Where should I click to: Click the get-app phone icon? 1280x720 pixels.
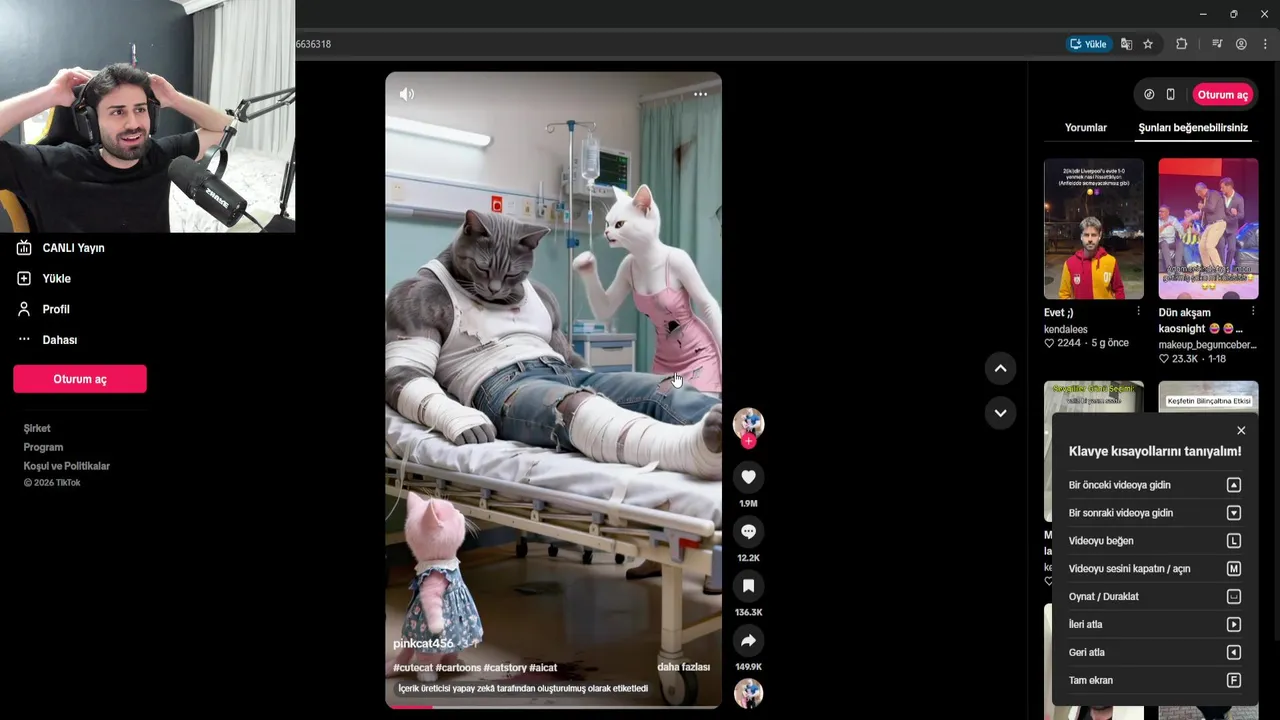point(1170,94)
